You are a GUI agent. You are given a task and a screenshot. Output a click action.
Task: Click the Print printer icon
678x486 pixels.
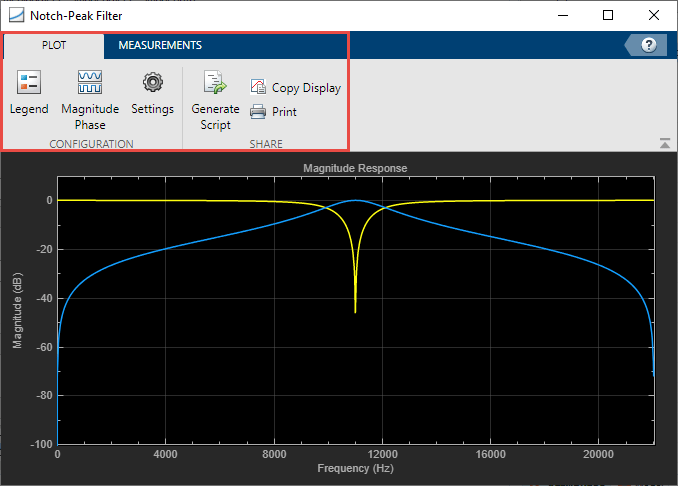point(258,112)
